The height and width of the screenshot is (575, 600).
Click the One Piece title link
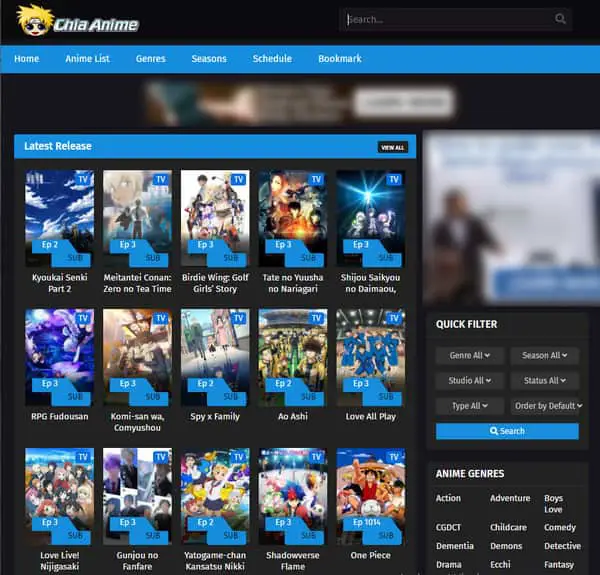[370, 555]
